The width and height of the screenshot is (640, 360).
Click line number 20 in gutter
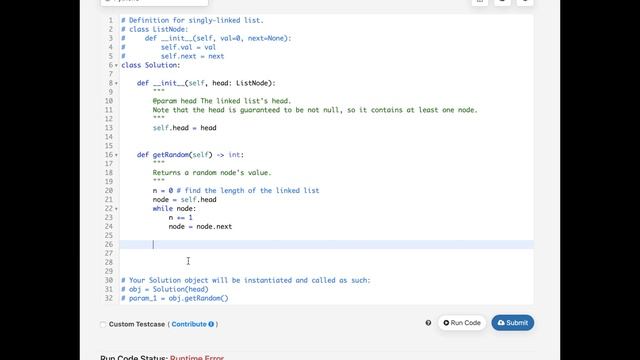coord(109,191)
